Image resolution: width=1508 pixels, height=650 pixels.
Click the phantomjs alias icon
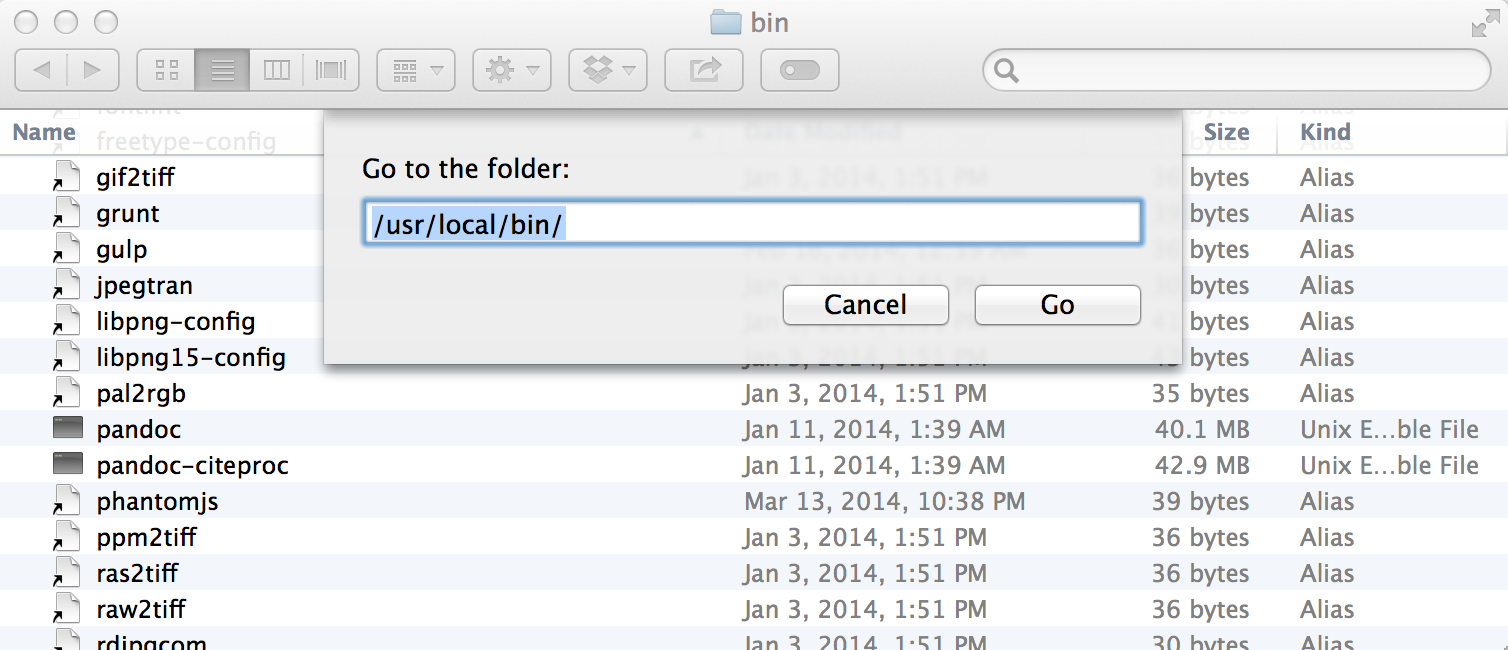click(66, 501)
